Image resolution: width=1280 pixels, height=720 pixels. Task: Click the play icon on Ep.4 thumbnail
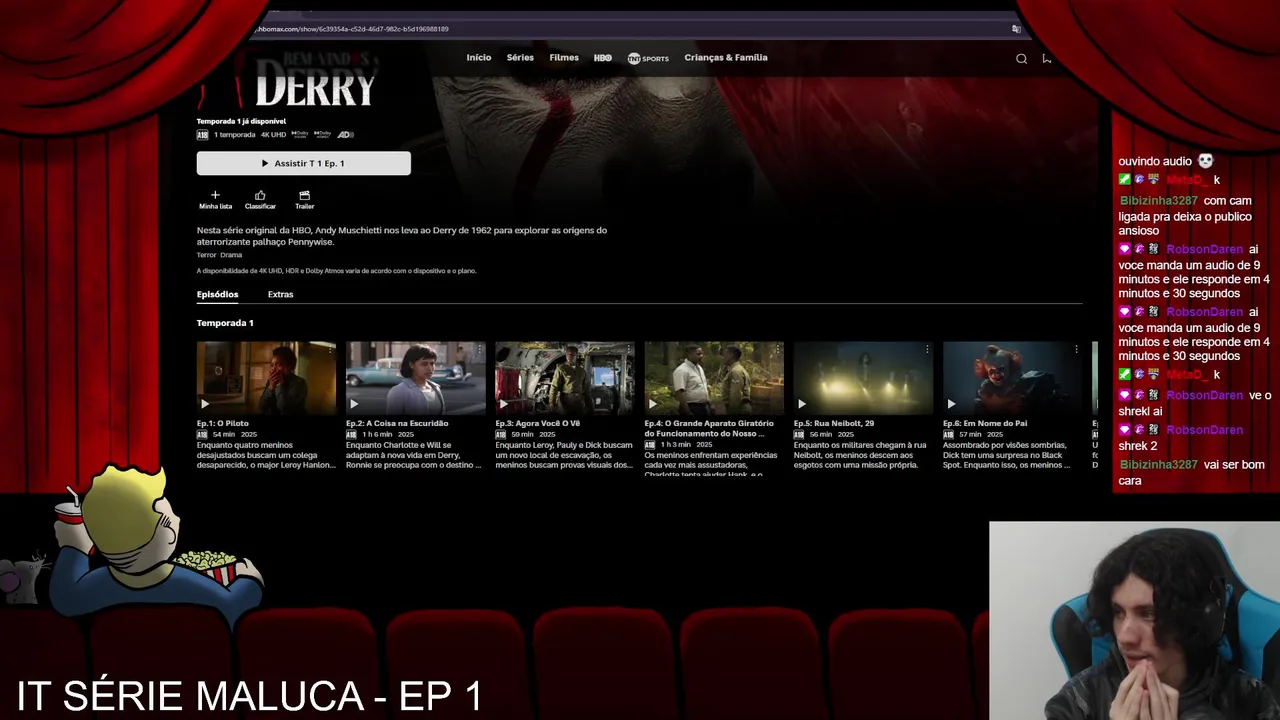pos(653,404)
